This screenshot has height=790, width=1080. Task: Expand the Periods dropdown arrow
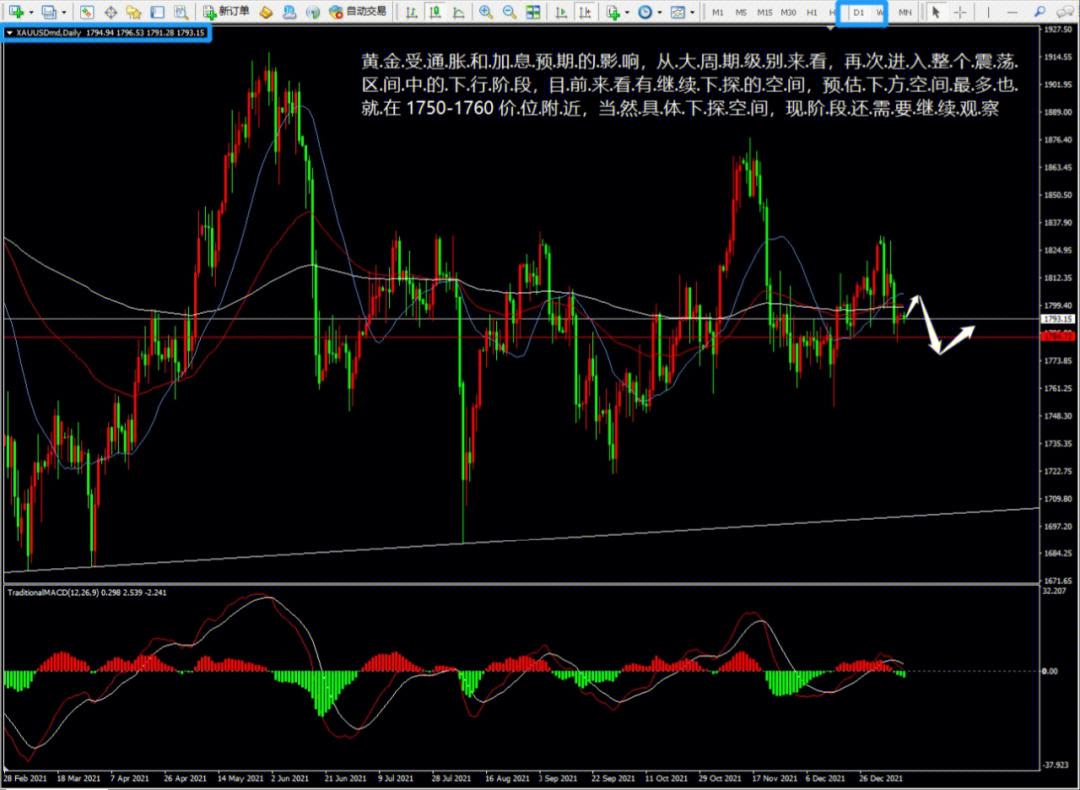tap(659, 12)
